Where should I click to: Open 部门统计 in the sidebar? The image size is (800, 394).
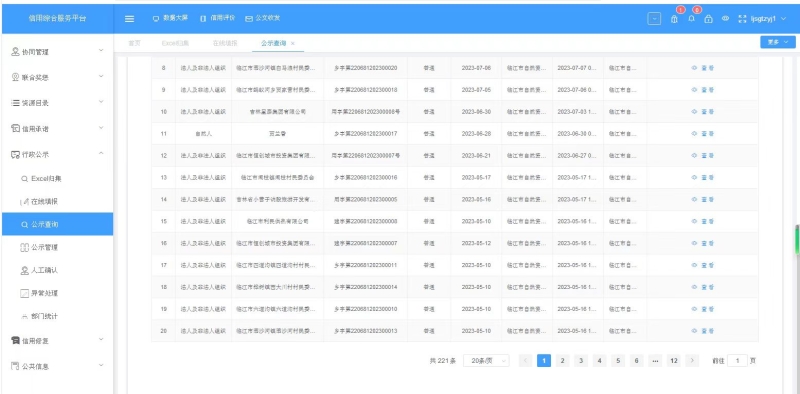[x=58, y=316]
